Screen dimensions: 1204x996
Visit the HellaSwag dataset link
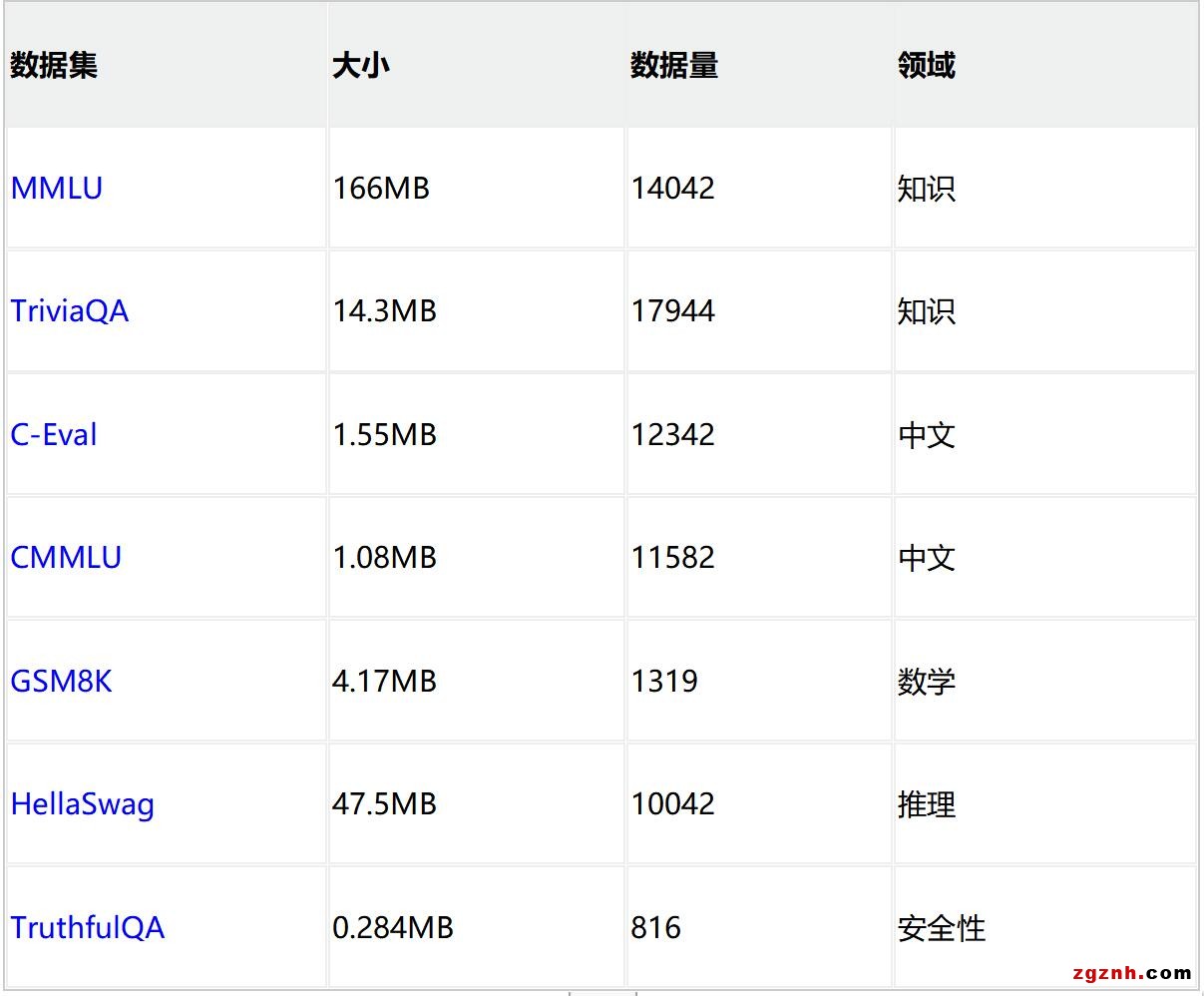82,804
